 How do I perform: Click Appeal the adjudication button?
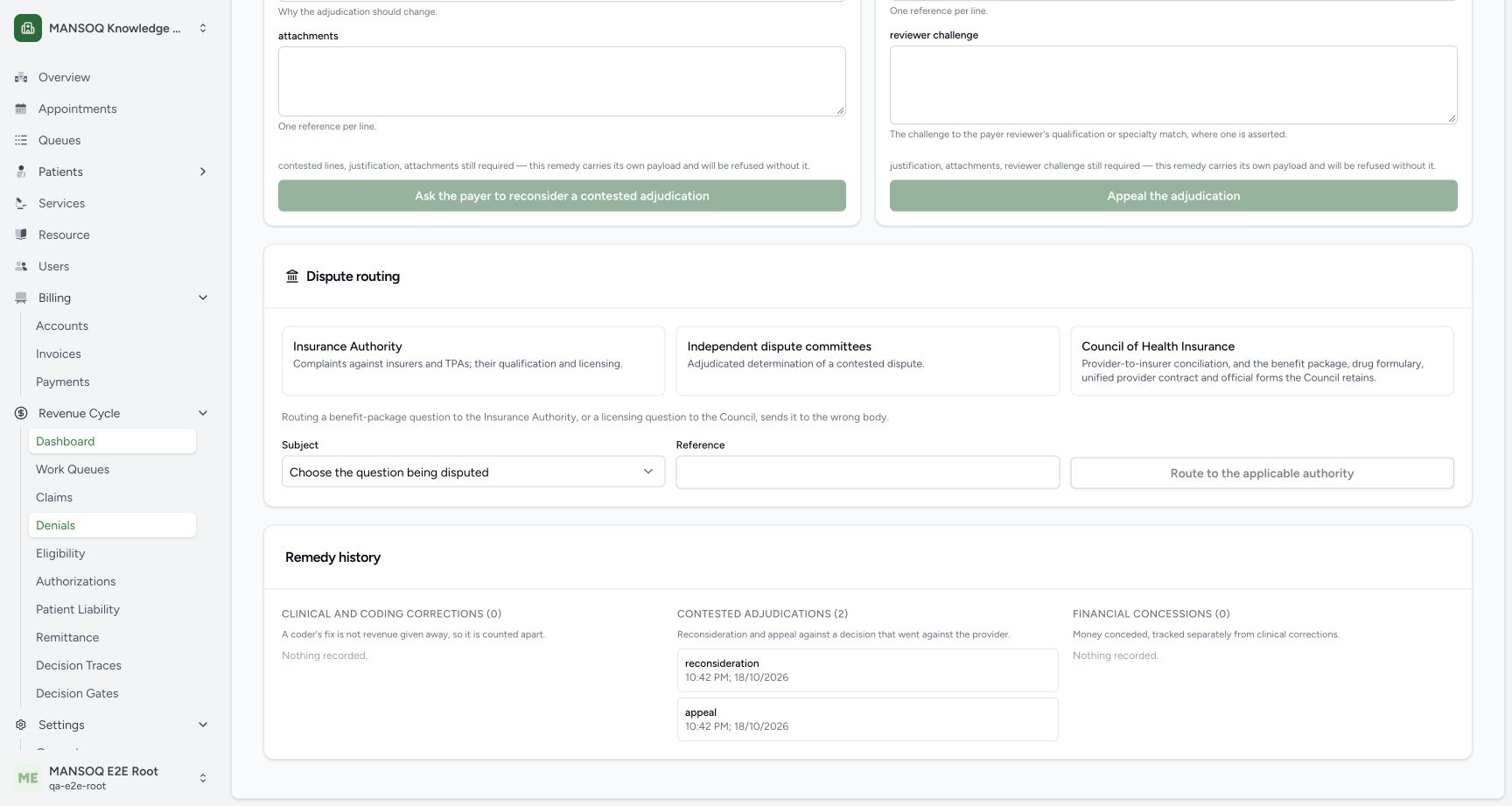(x=1173, y=196)
